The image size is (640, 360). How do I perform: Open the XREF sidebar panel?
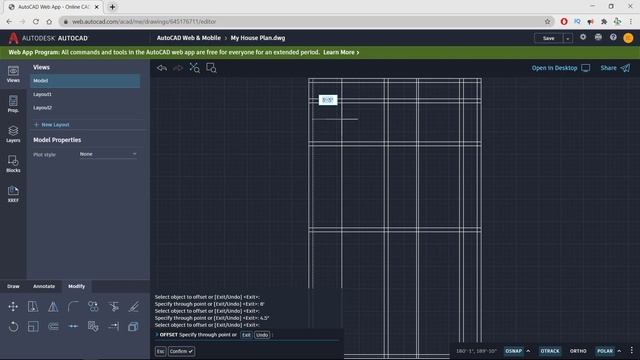tap(13, 194)
